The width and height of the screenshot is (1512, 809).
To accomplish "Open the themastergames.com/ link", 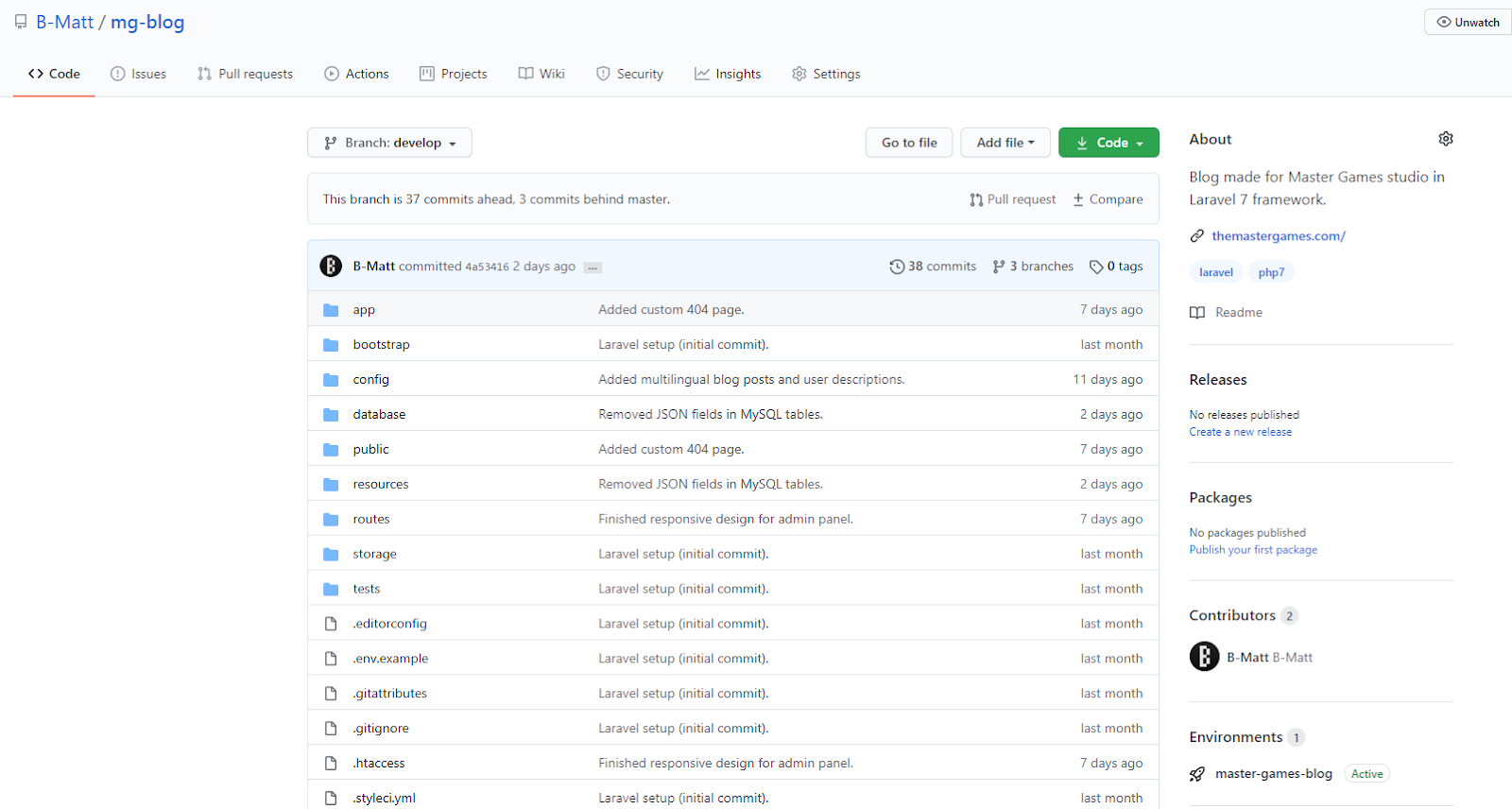I will point(1279,236).
